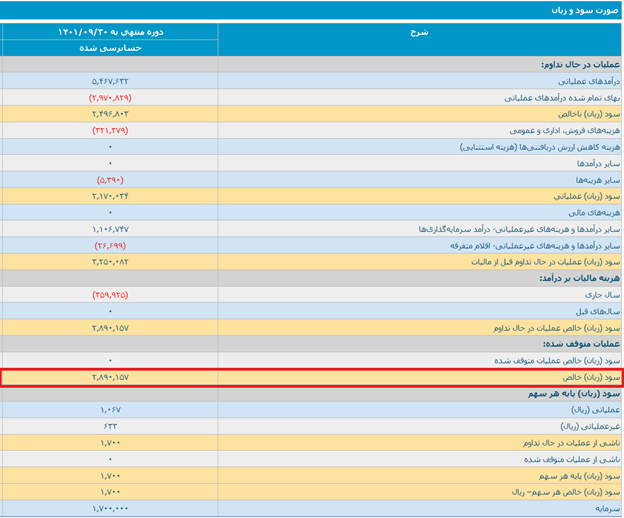Select the zero value in the 'سال‌های قبل' row
Screen dimensions: 624x518
[x=110, y=311]
